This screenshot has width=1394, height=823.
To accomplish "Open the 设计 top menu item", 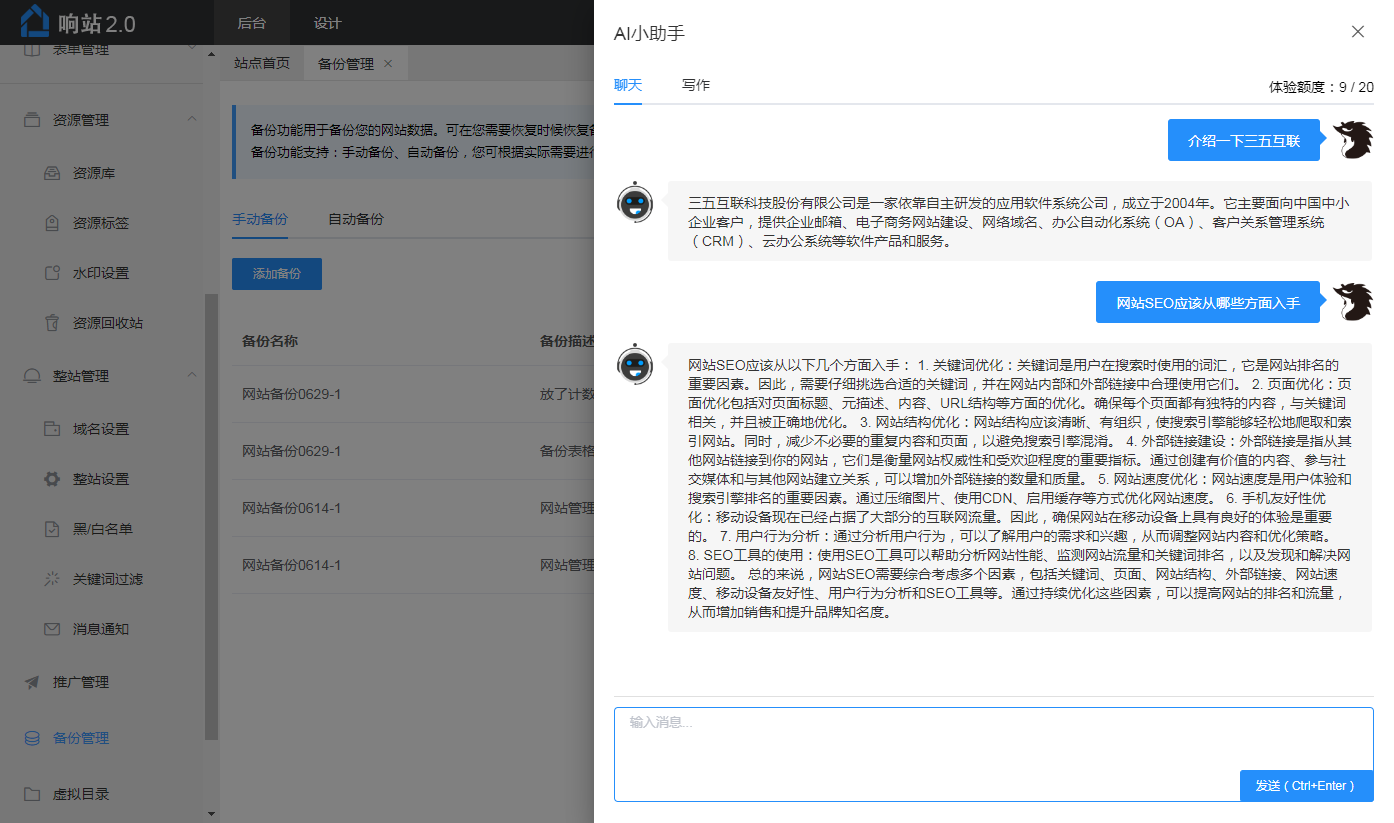I will pyautogui.click(x=327, y=23).
